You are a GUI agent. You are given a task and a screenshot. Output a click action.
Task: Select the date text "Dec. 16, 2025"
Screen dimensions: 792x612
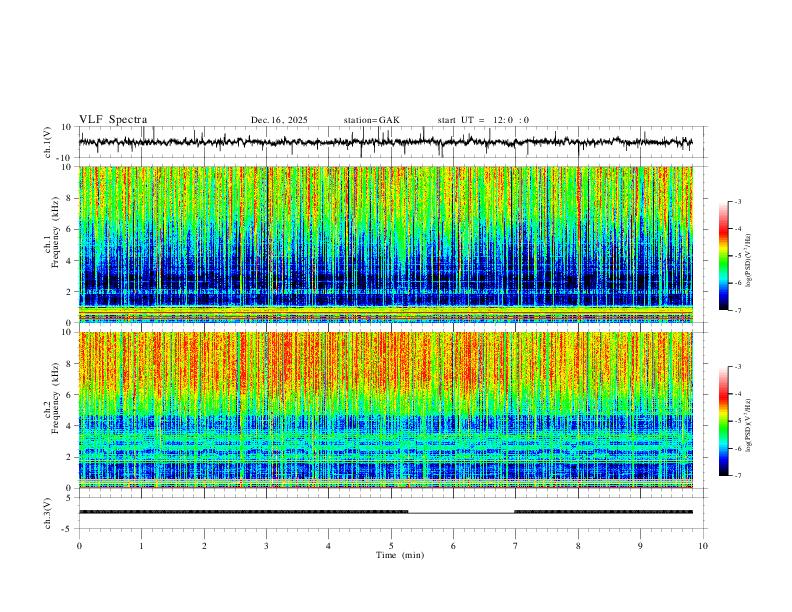(279, 120)
